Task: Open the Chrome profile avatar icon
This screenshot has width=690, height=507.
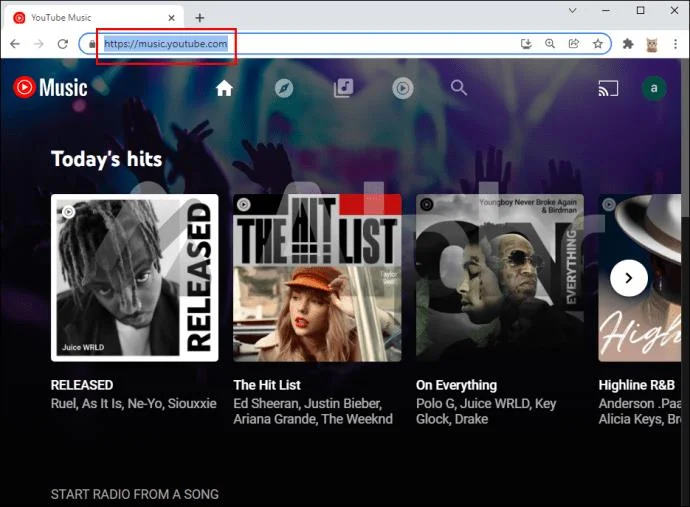Action: 652,44
